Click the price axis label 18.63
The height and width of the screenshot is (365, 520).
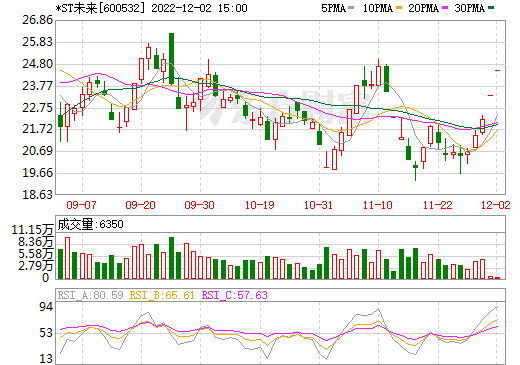37,194
